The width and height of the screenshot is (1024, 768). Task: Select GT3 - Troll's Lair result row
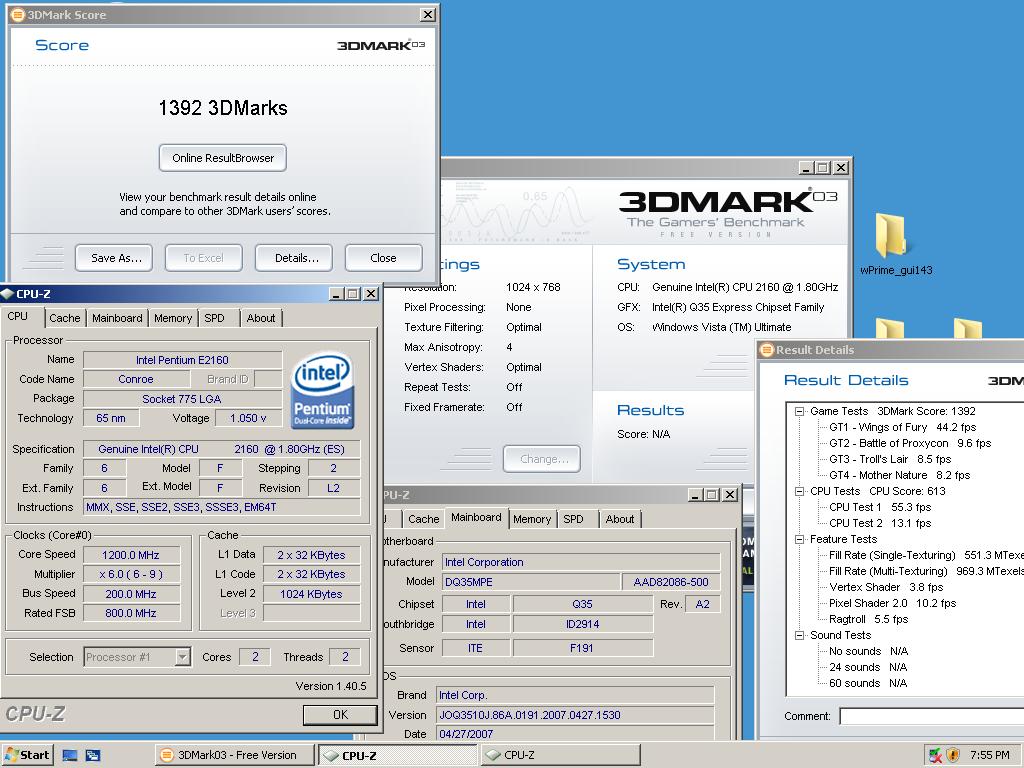890,459
